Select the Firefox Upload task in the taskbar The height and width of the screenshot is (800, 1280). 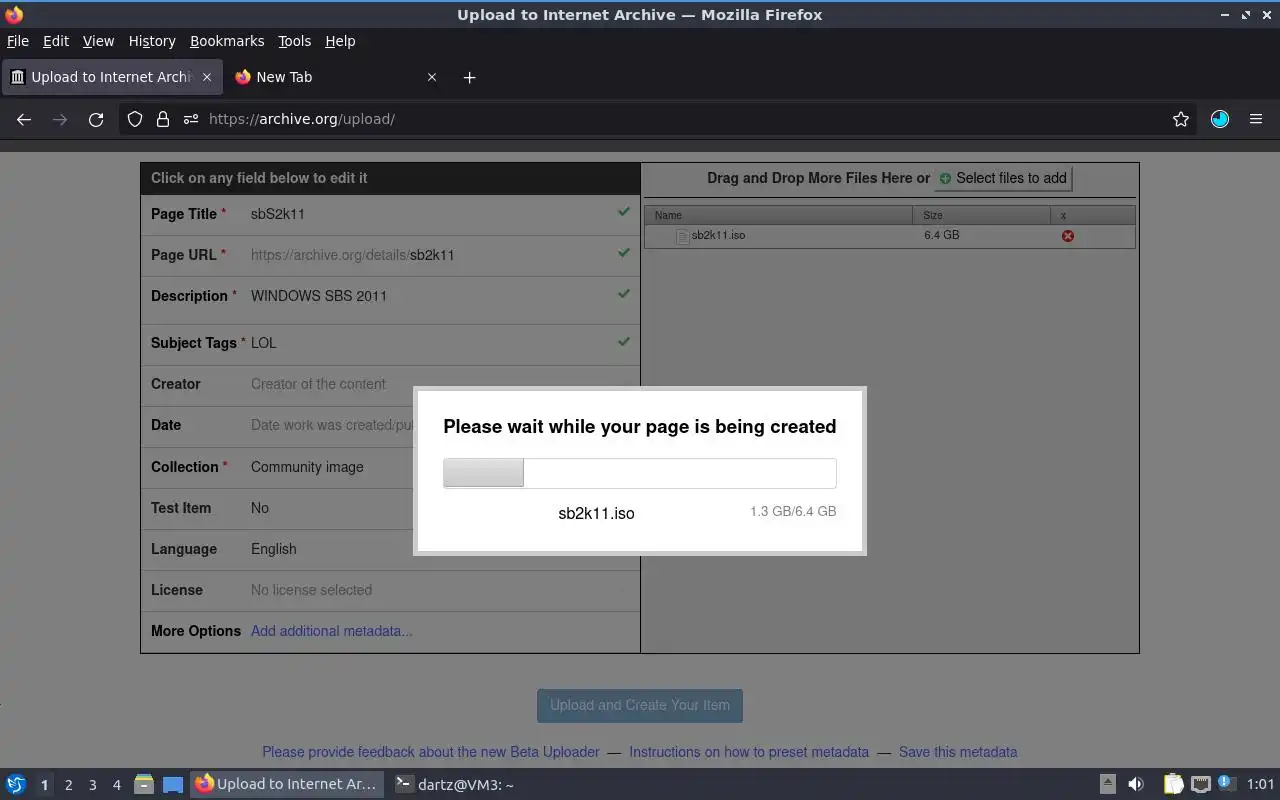[286, 785]
